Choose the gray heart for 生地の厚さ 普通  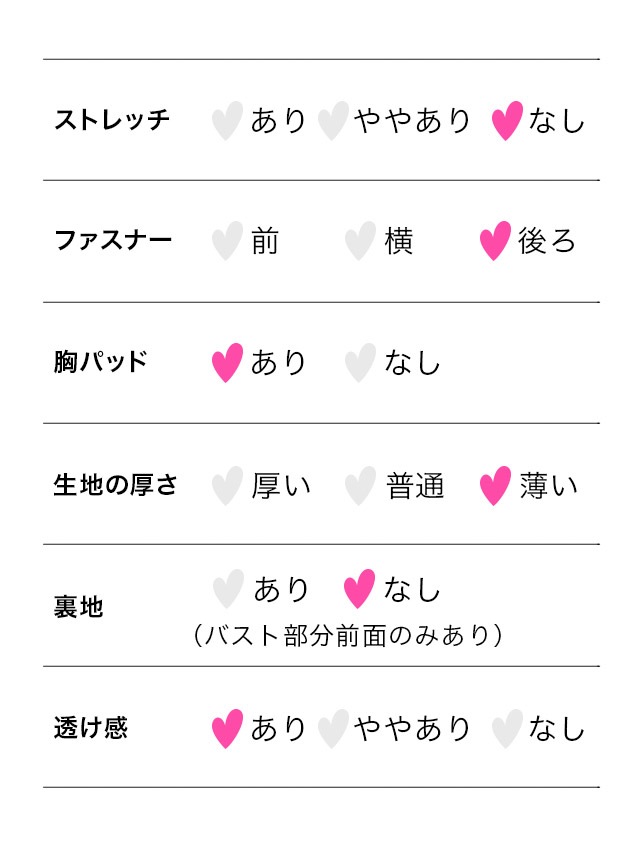click(x=360, y=485)
